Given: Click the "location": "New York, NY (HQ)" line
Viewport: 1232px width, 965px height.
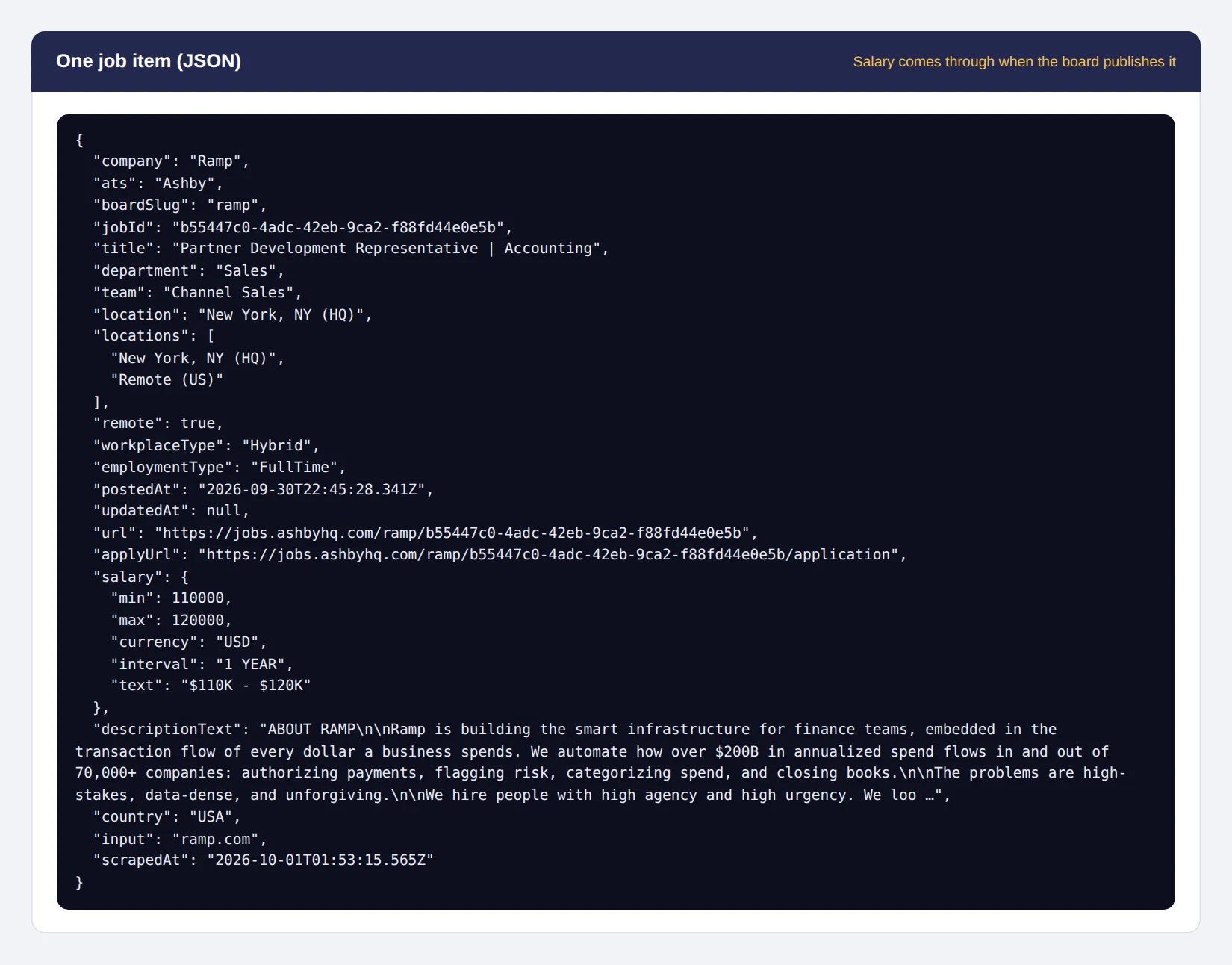Looking at the screenshot, I should pos(232,314).
